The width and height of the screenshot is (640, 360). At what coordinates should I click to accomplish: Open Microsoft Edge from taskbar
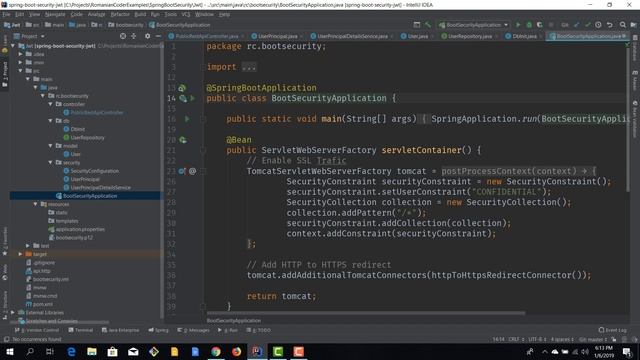pos(71,351)
